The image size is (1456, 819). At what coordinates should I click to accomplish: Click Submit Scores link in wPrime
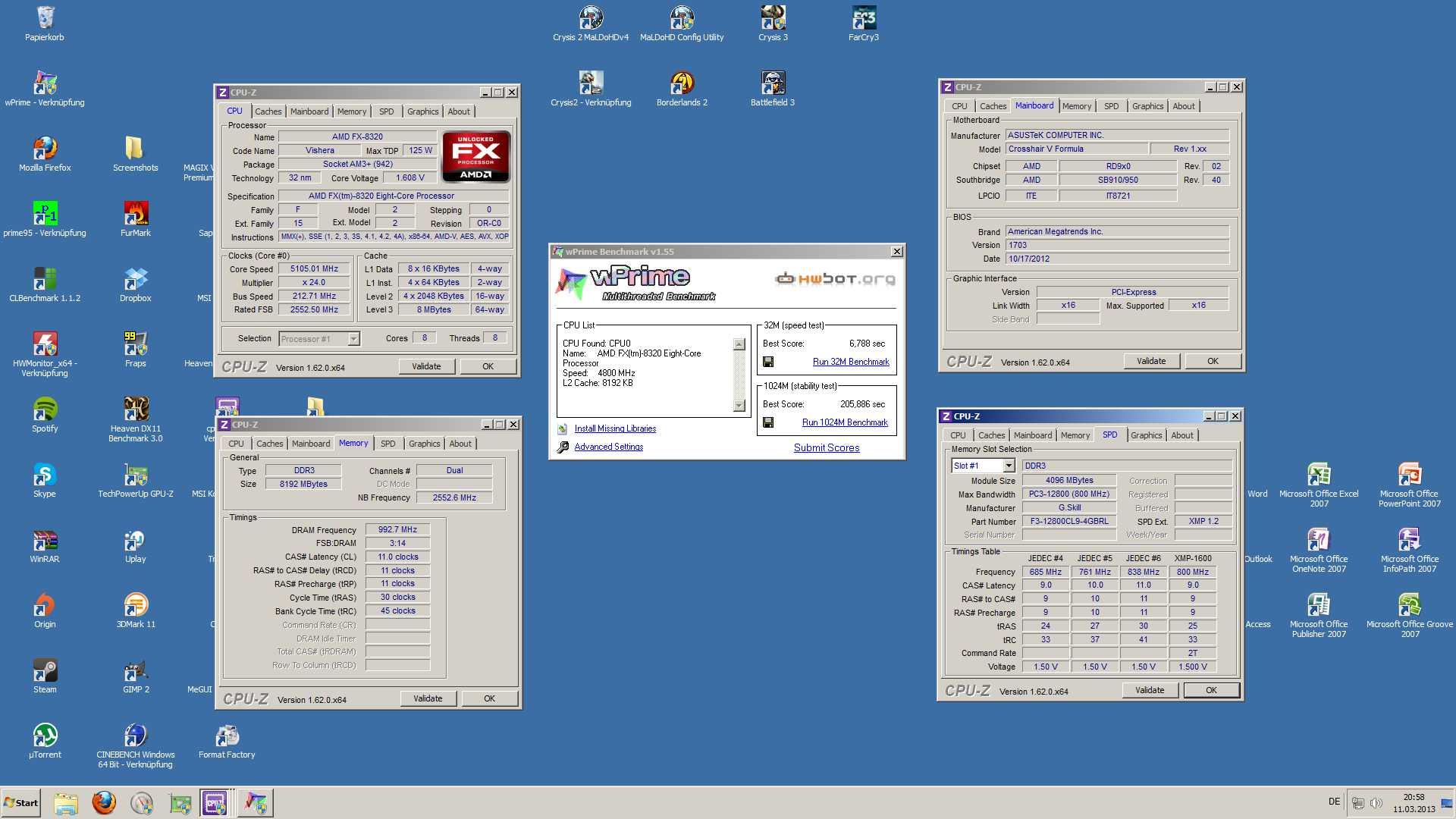[x=827, y=447]
